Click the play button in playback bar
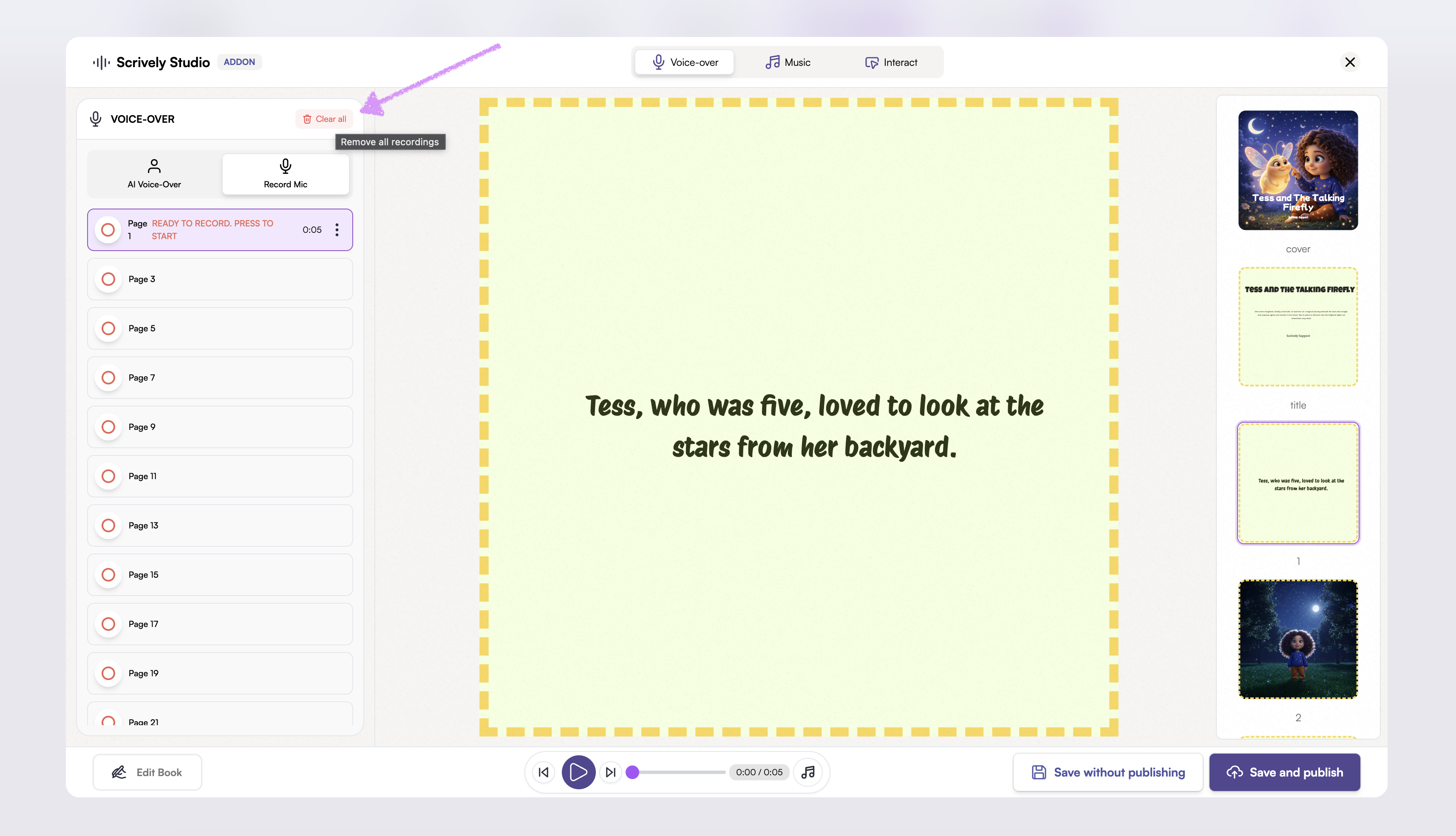The image size is (1456, 836). pos(578,772)
